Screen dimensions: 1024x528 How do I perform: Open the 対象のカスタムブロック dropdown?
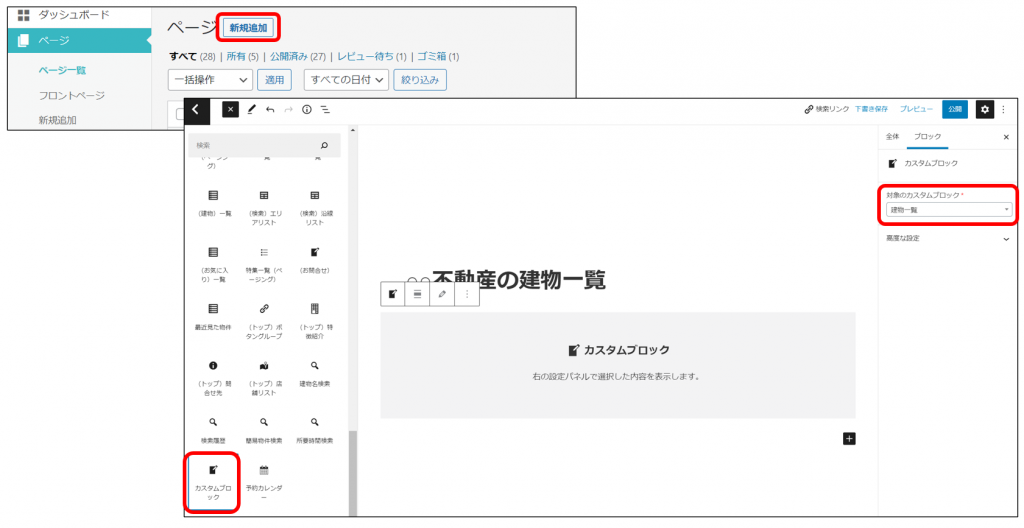pyautogui.click(x=949, y=209)
